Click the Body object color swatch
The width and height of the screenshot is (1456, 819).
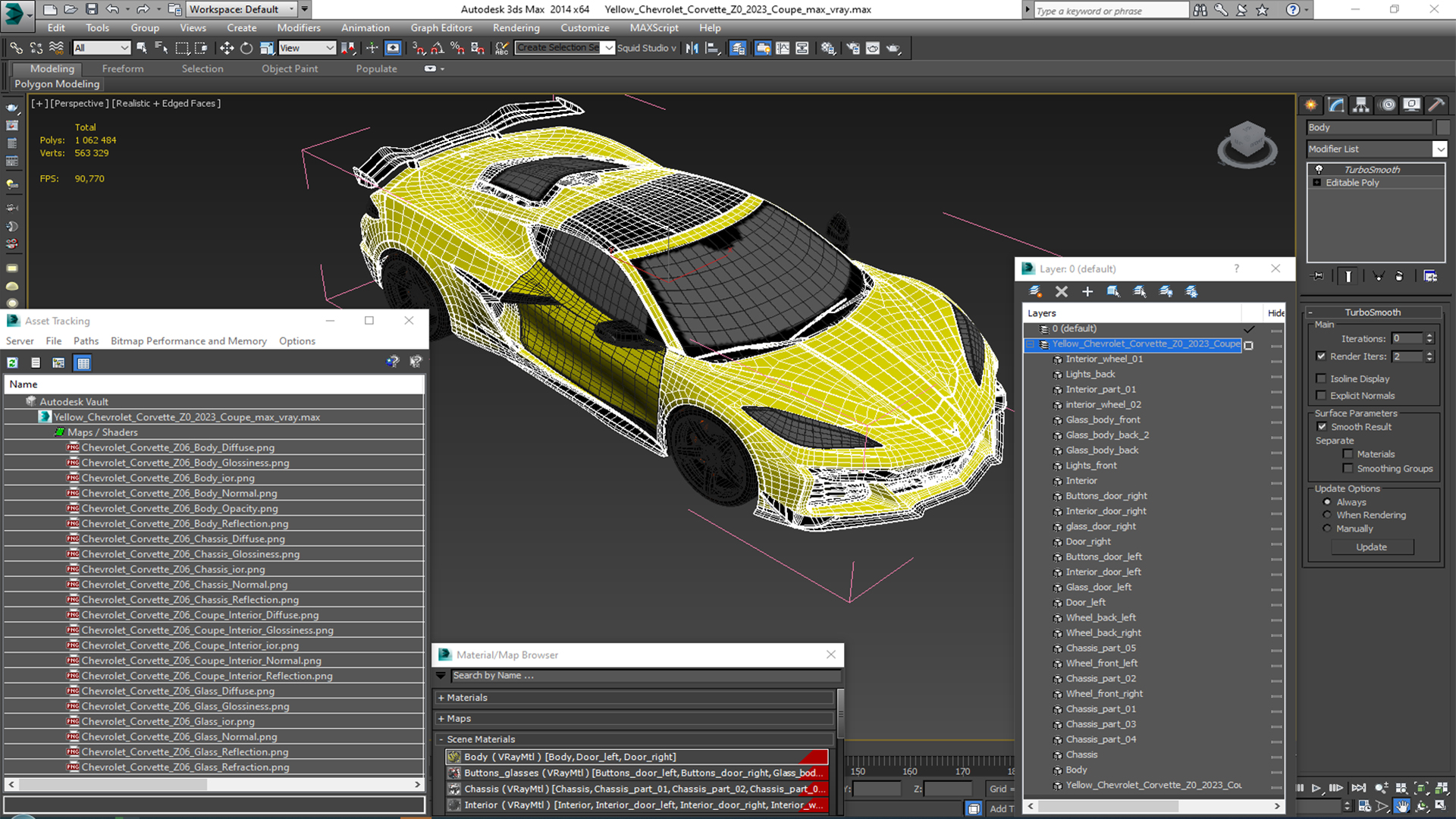click(x=1442, y=127)
